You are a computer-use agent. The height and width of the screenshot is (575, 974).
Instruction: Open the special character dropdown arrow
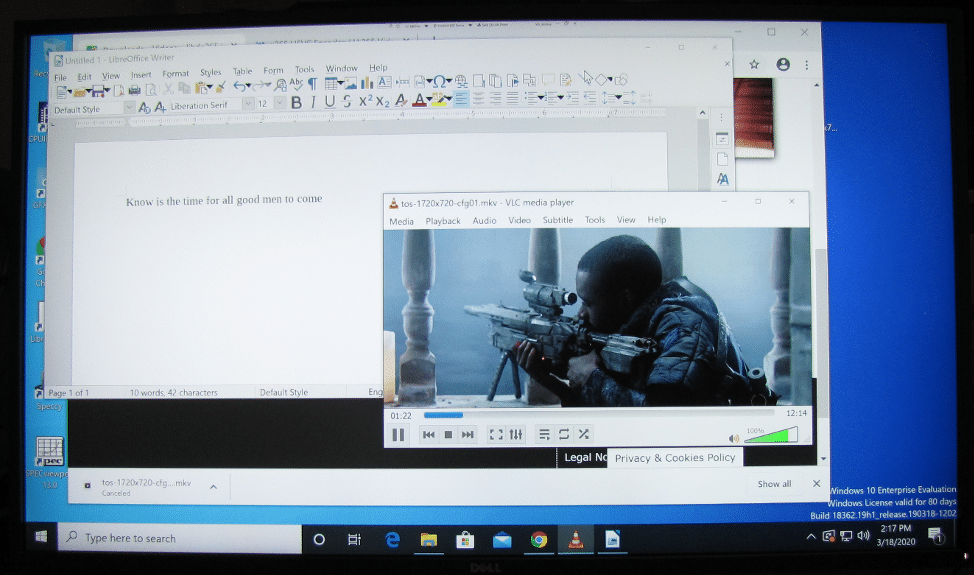[449, 81]
